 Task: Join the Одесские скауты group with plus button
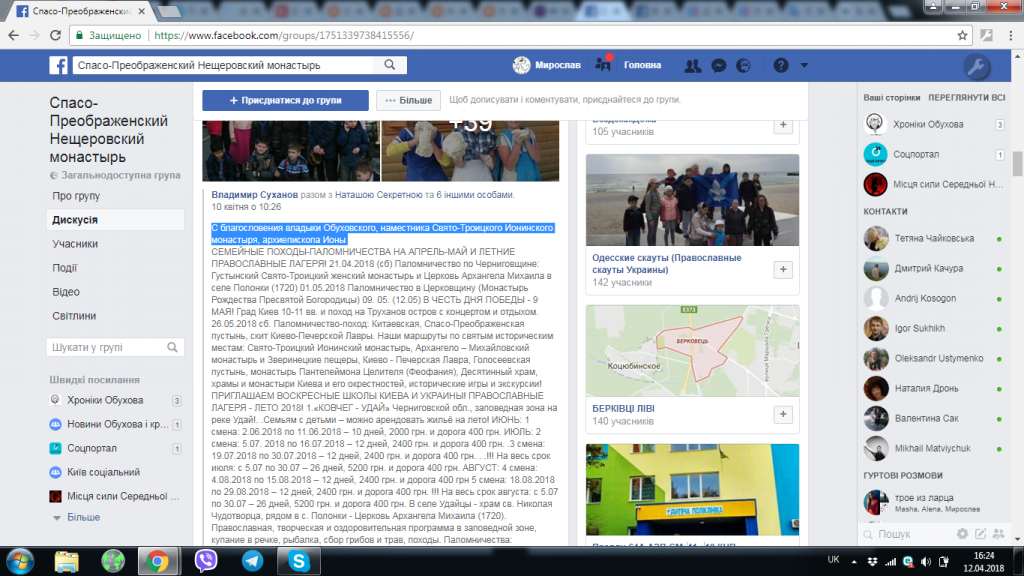coord(783,270)
